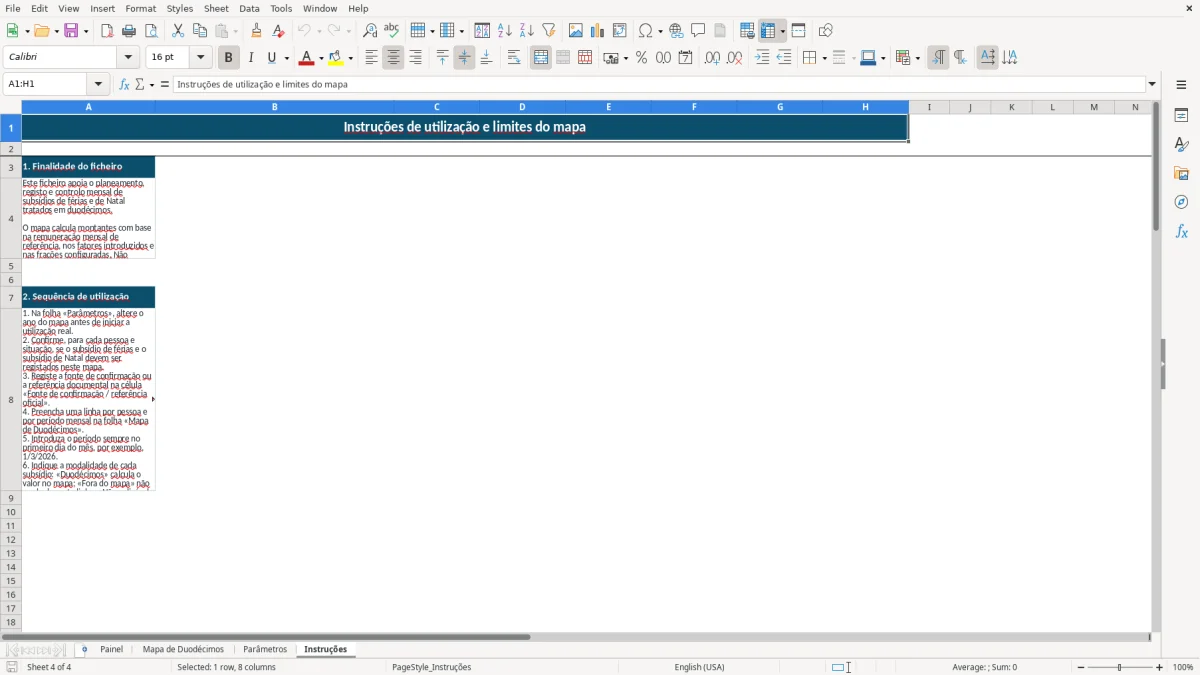Adjust the zoom slider in the status bar
1200x675 pixels.
coord(1120,667)
